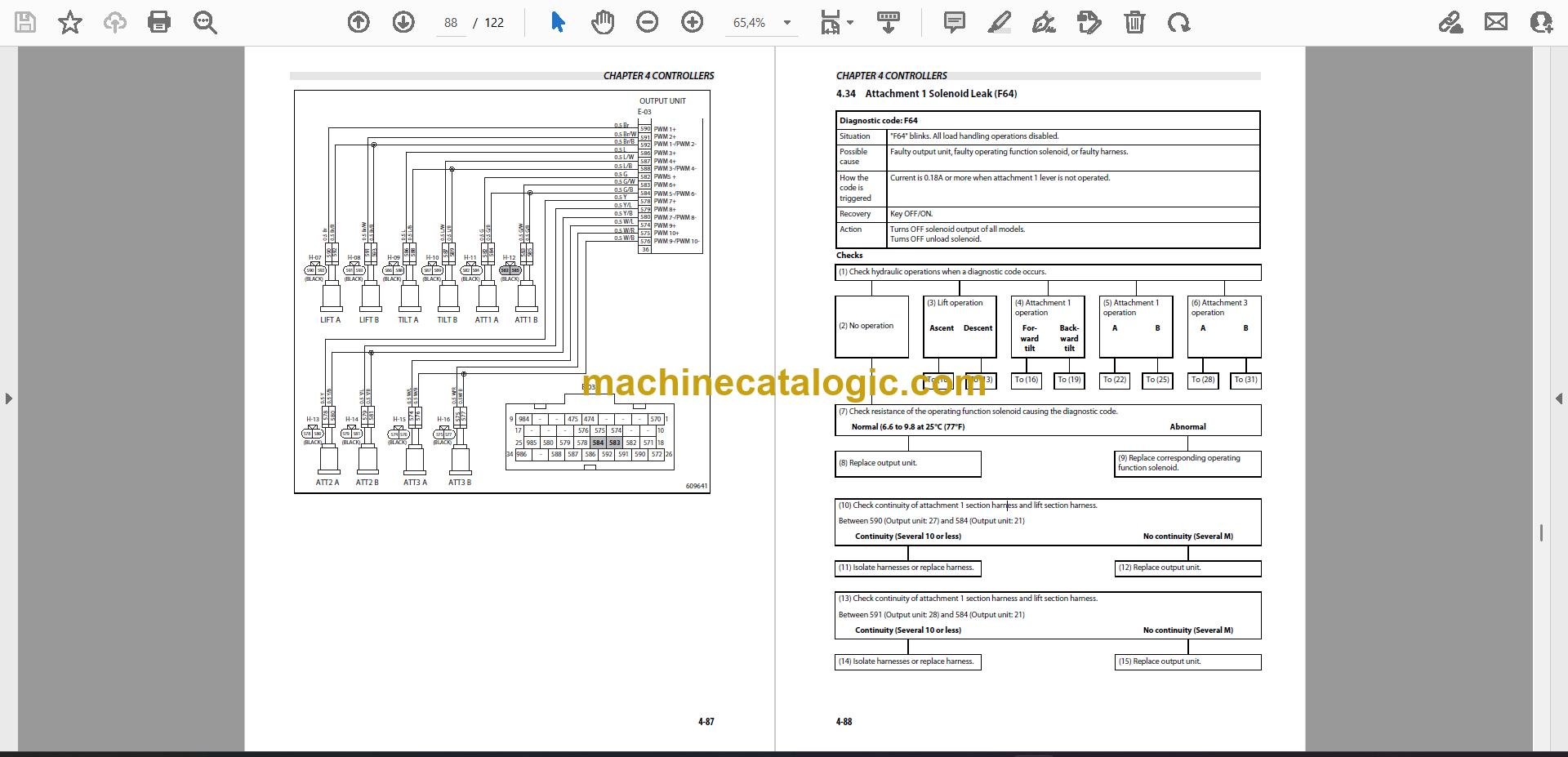Click the '(8) Replace output unit.' box

click(x=908, y=464)
